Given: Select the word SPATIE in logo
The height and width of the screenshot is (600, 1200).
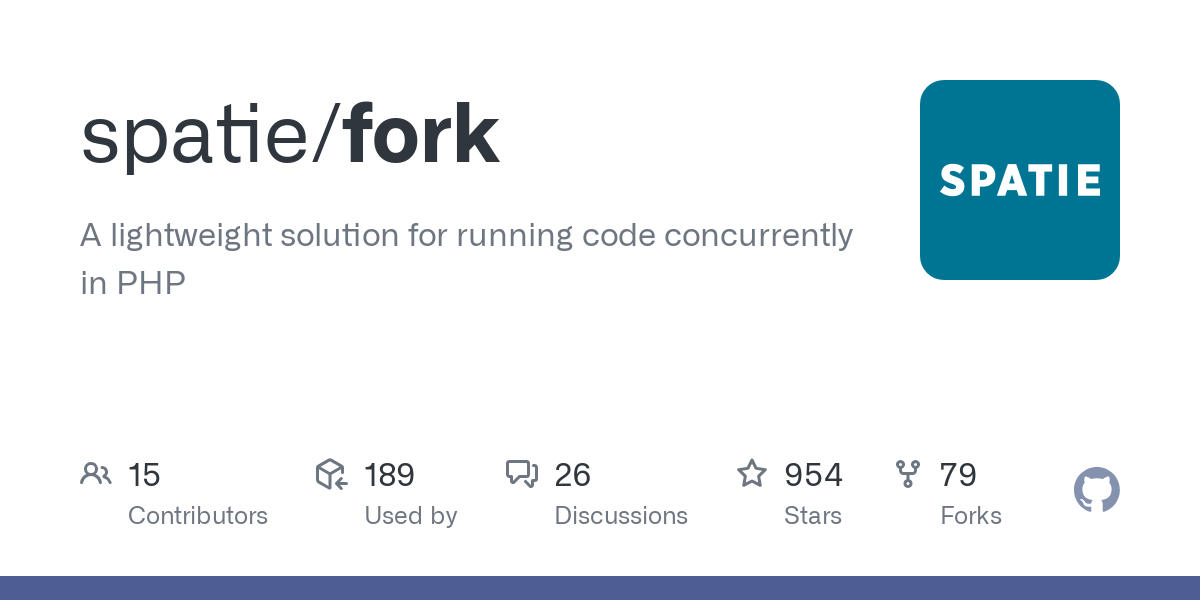Looking at the screenshot, I should [x=1020, y=181].
